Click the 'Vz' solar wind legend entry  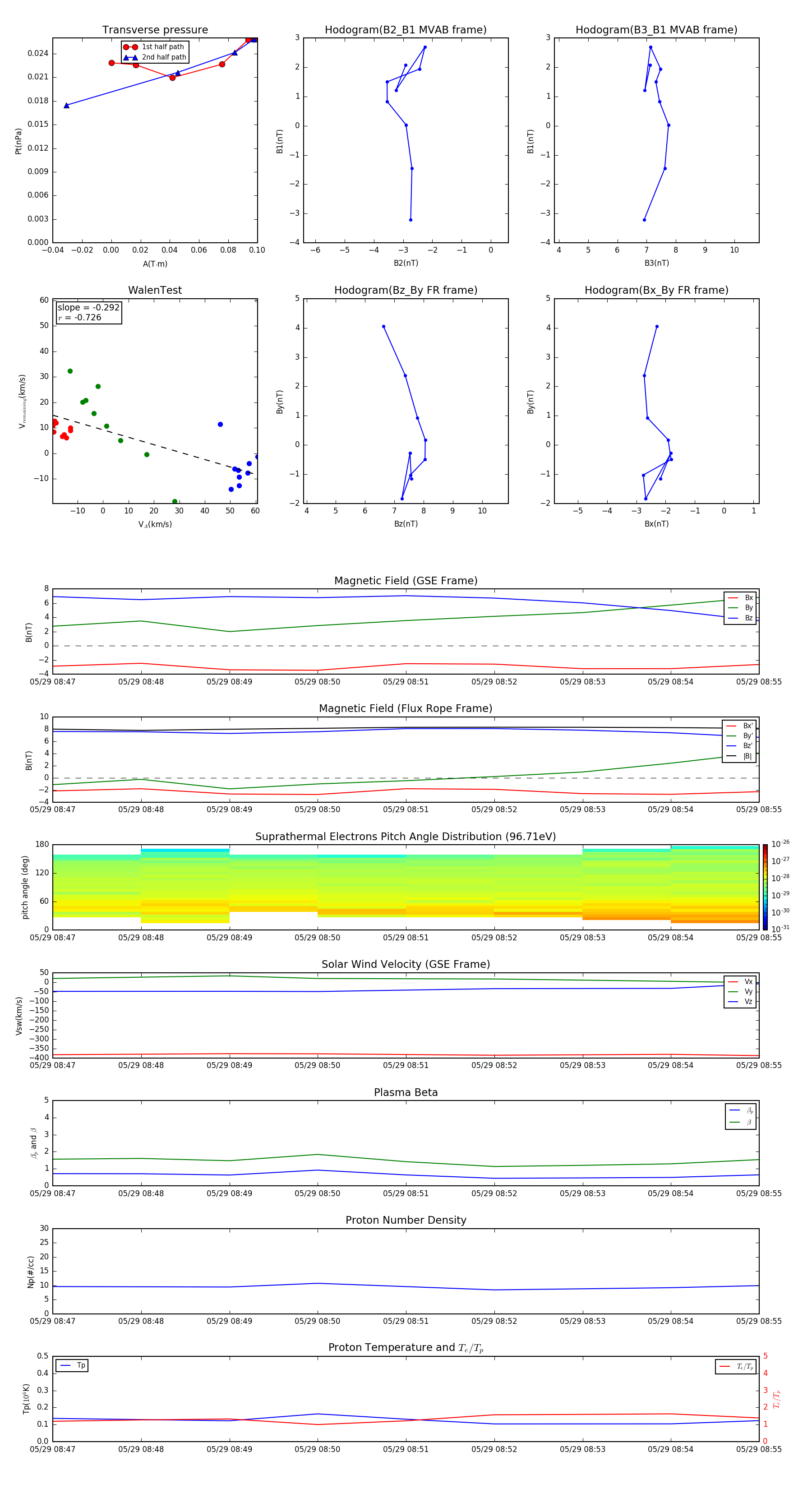point(740,1002)
